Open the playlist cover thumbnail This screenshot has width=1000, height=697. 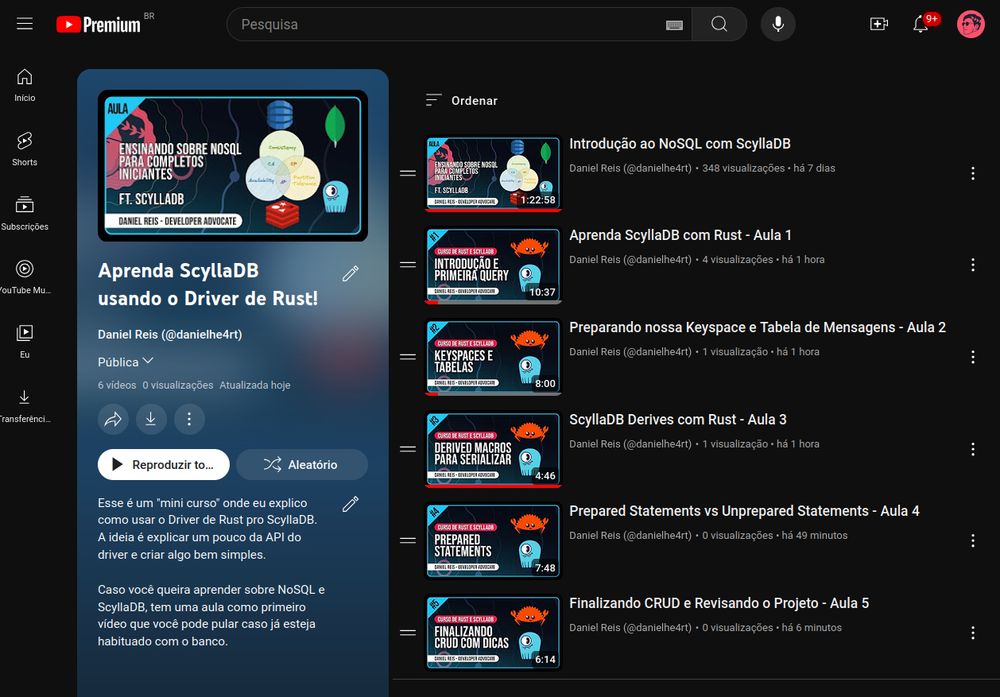pos(233,166)
